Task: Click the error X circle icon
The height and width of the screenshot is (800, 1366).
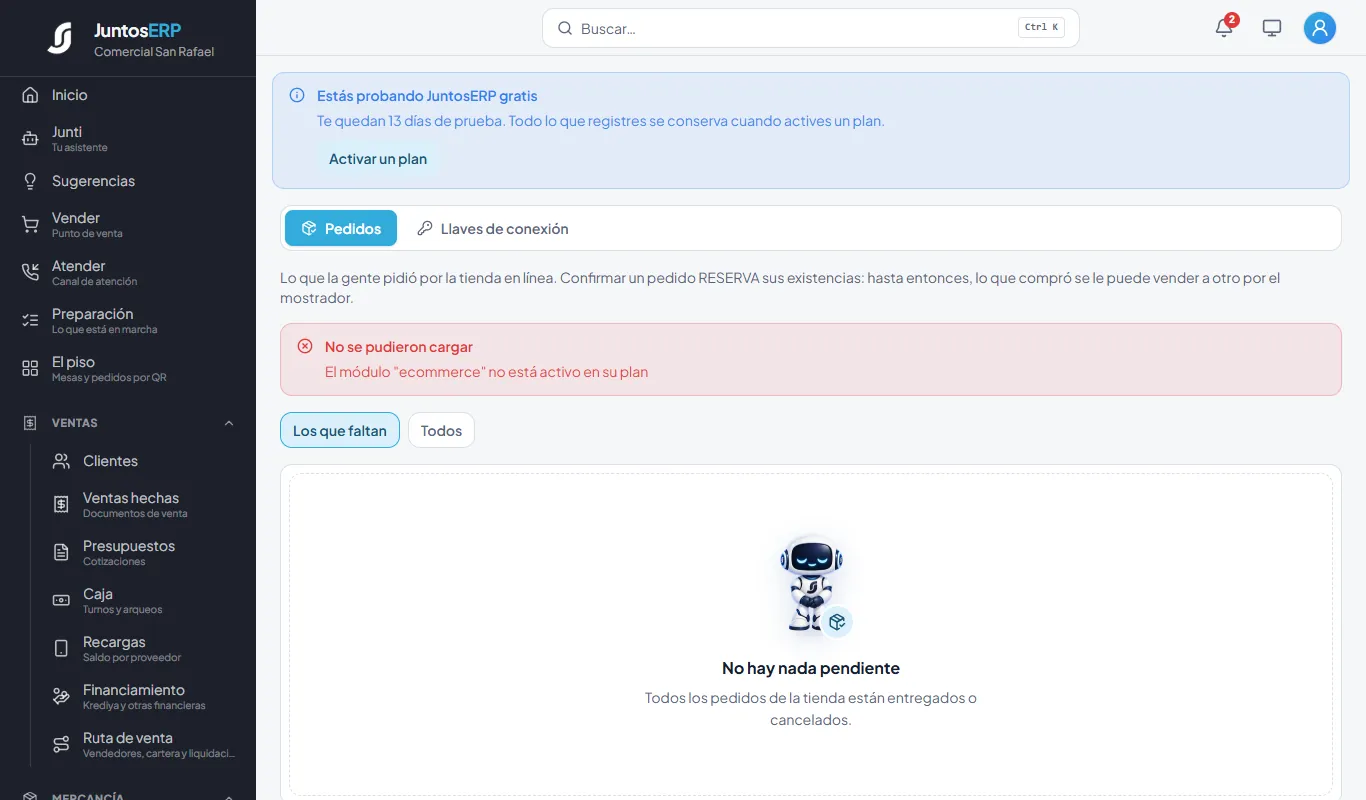Action: pyautogui.click(x=305, y=346)
